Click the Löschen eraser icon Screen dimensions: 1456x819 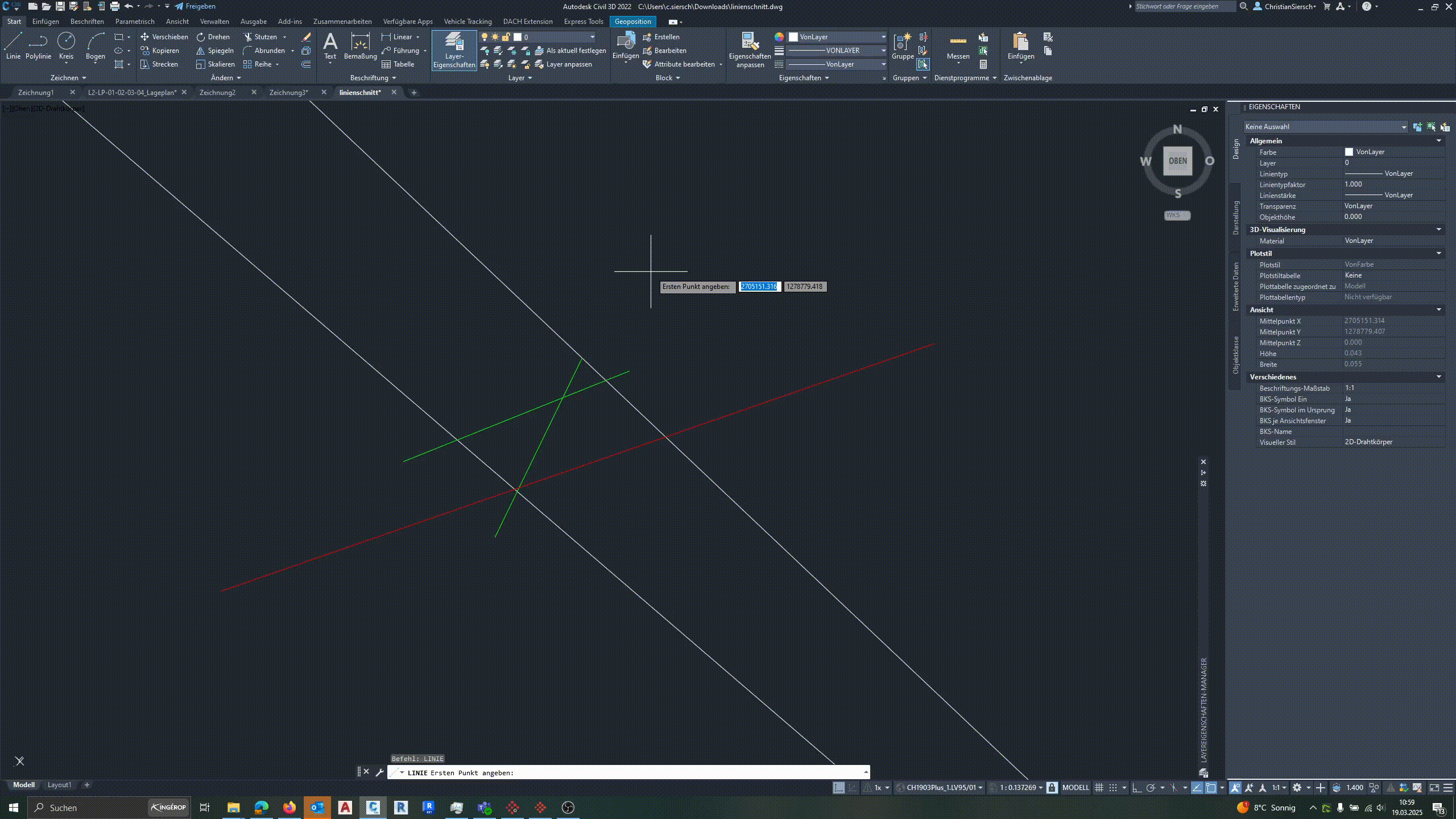tap(306, 37)
